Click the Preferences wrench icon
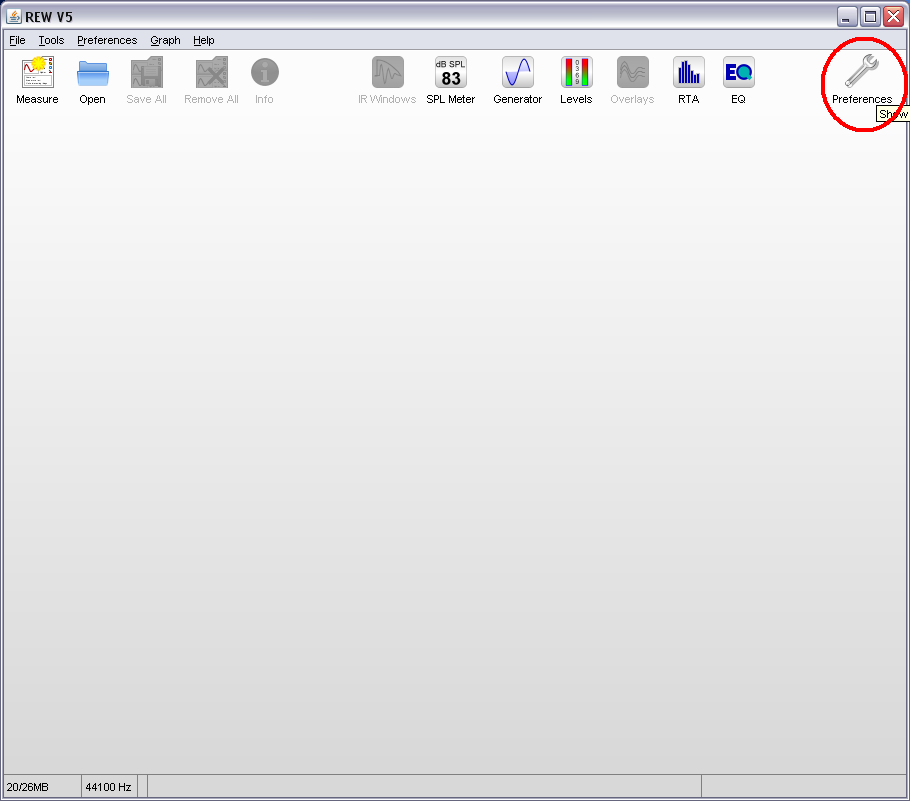This screenshot has width=910, height=801. [x=861, y=73]
